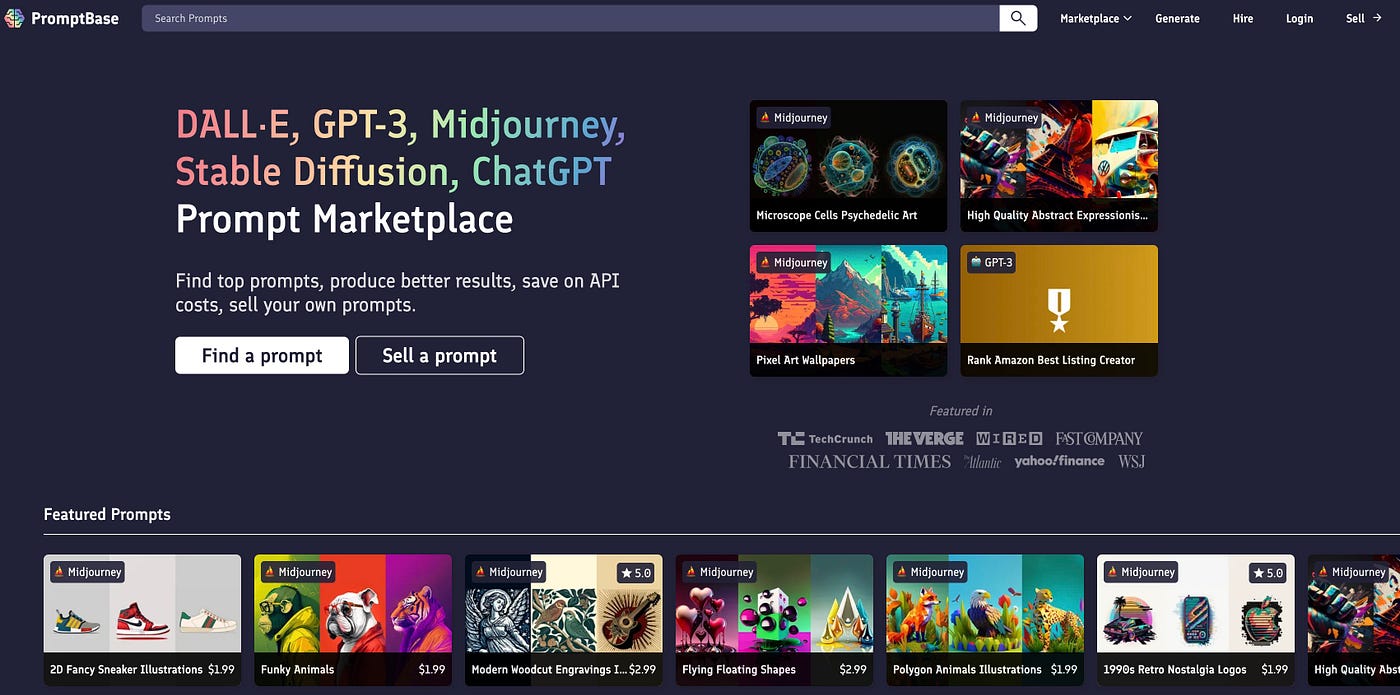
Task: Click The Verge logo
Action: 924,438
